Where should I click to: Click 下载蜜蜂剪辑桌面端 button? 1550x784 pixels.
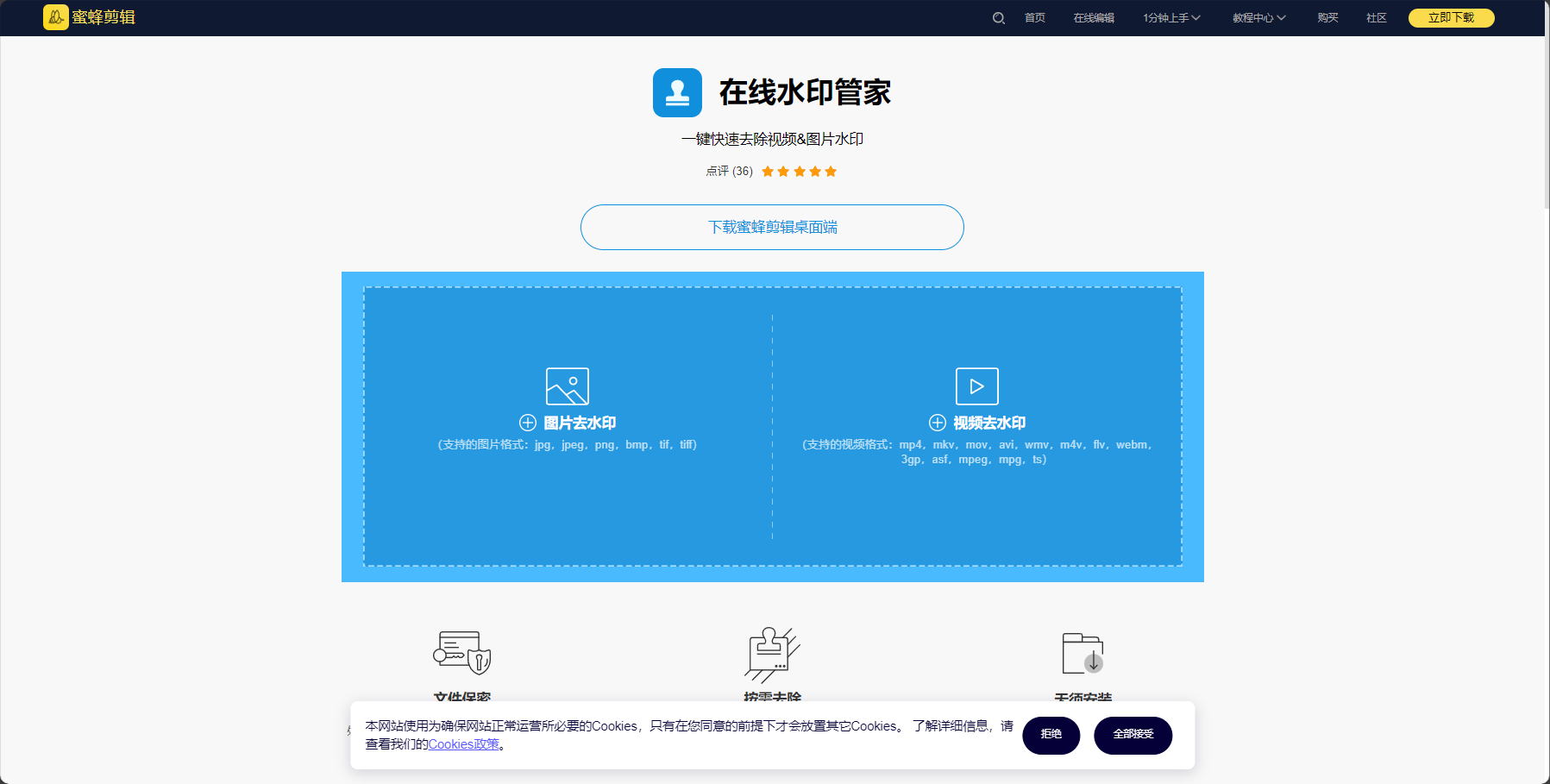(x=772, y=227)
